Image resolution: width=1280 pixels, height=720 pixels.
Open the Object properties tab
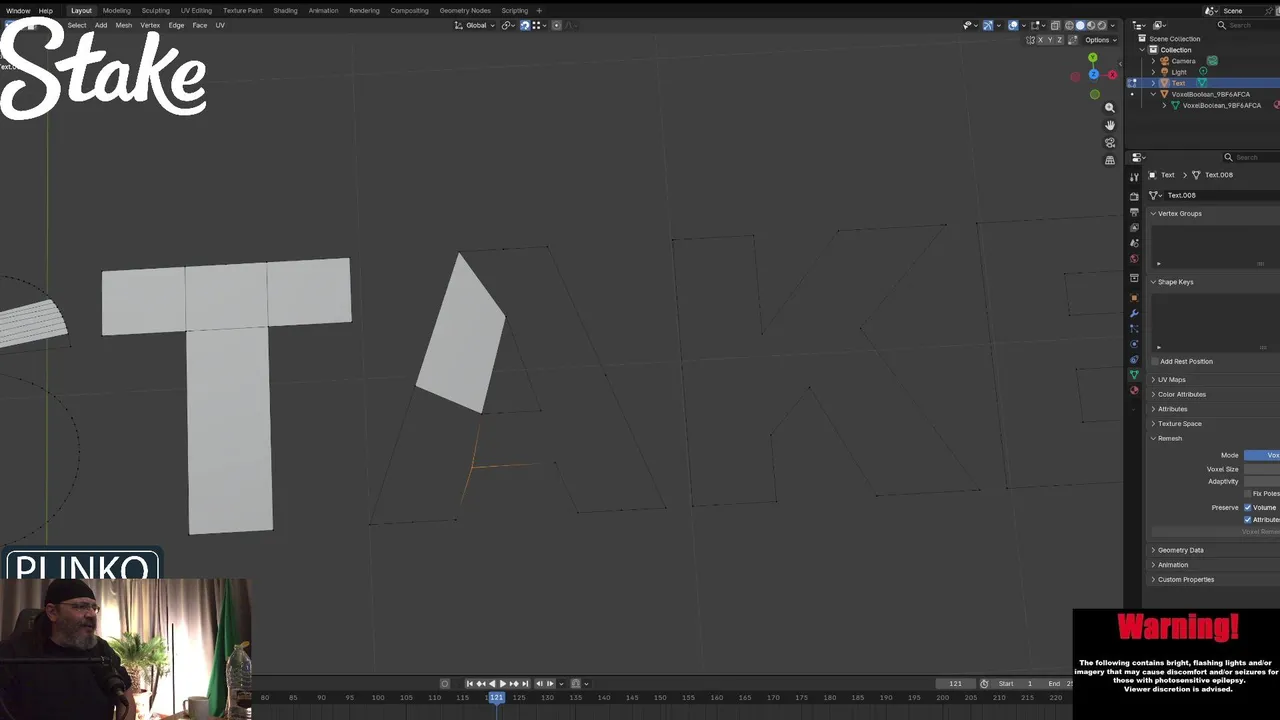coord(1134,297)
